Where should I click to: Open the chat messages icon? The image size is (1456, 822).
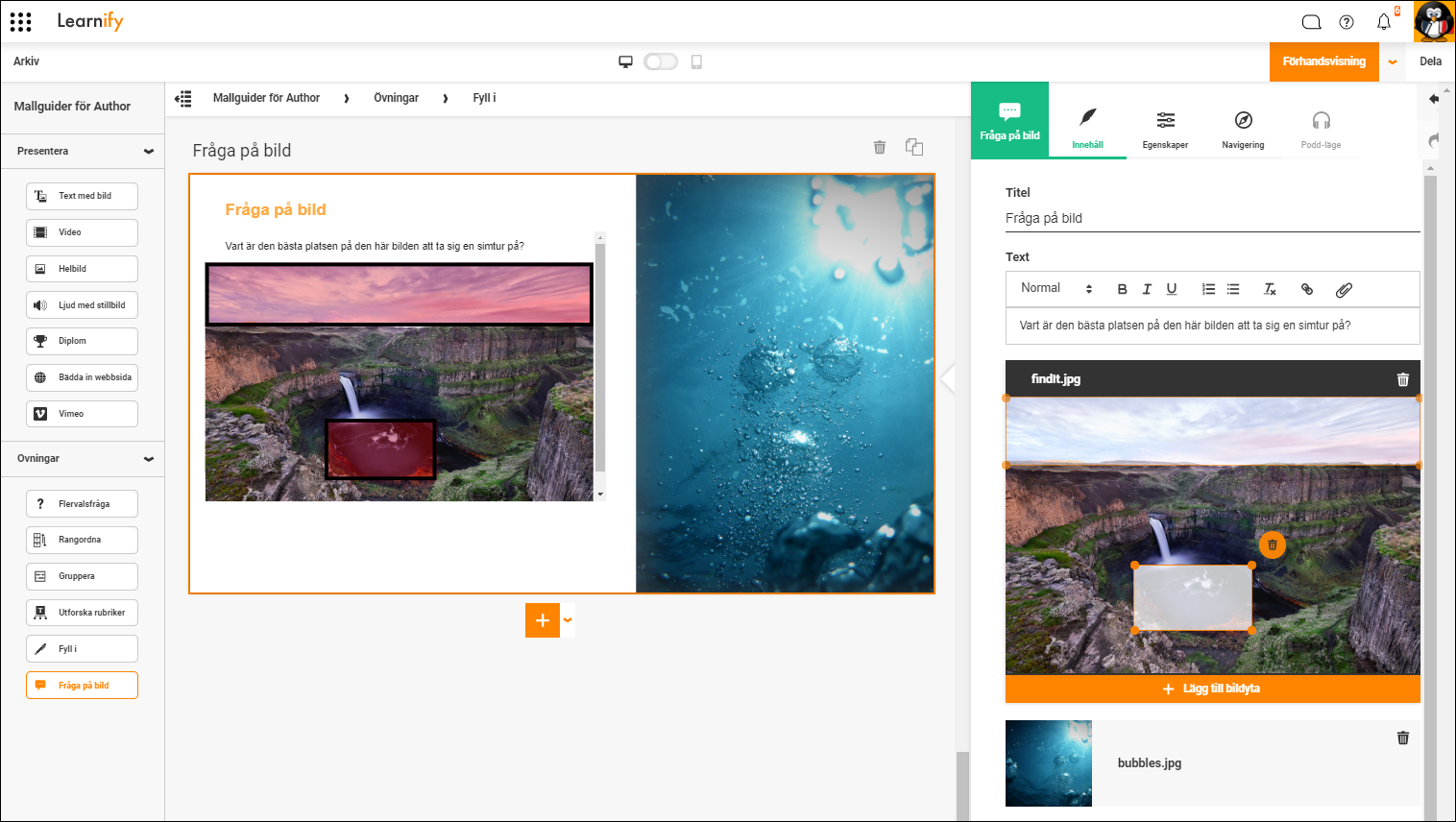(1311, 22)
